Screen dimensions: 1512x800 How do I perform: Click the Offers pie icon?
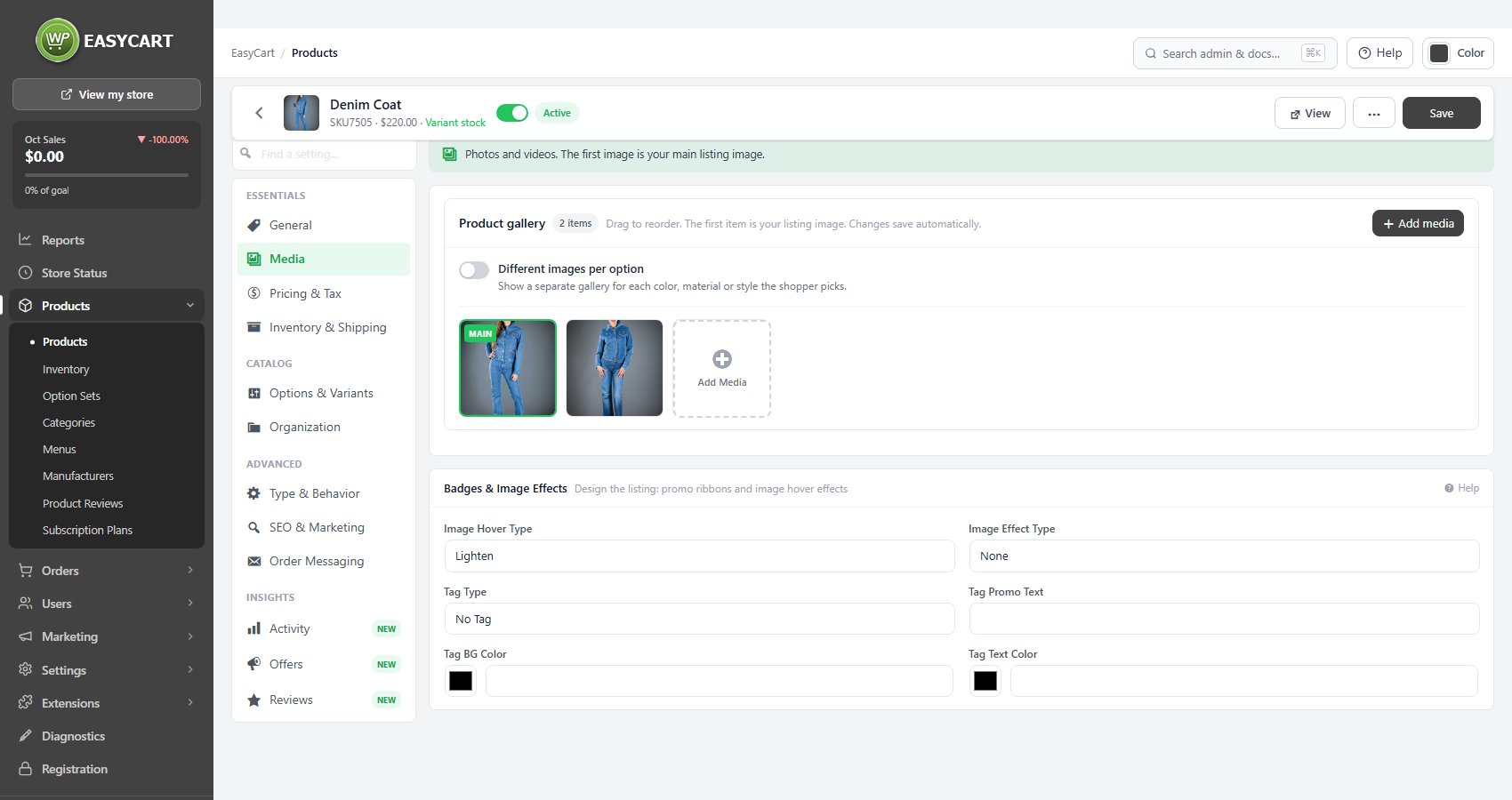pyautogui.click(x=253, y=664)
